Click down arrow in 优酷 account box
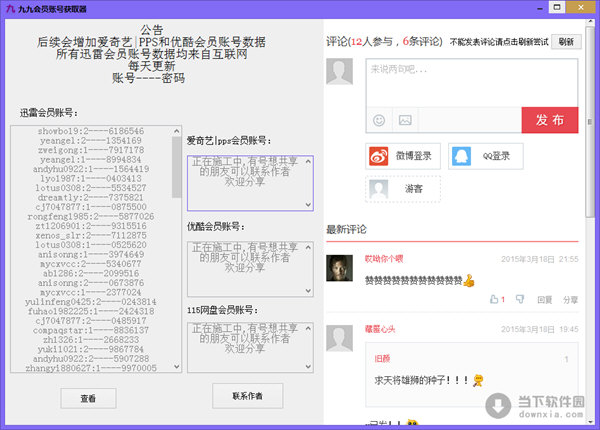 pyautogui.click(x=308, y=291)
